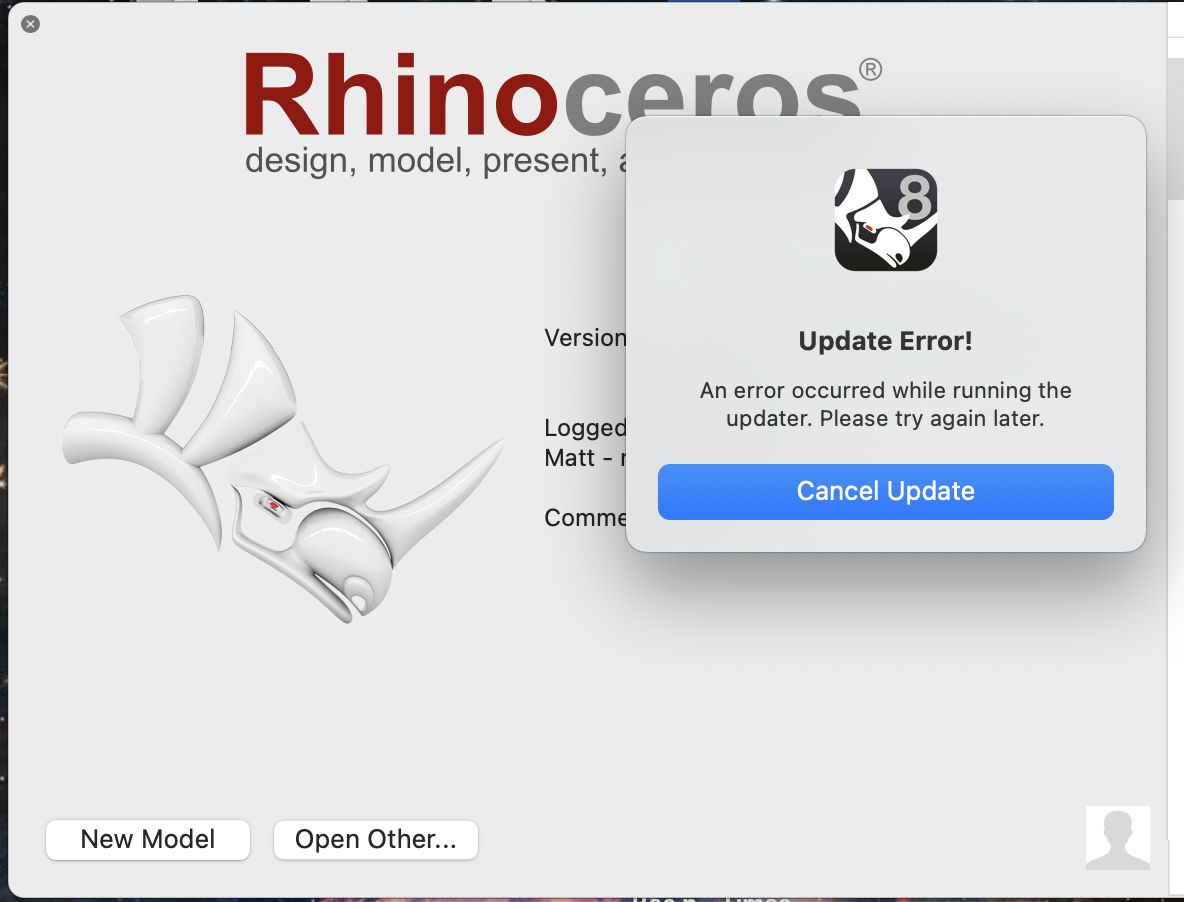
Task: Click the Rhino 8 app icon in the dialog
Action: tap(885, 220)
